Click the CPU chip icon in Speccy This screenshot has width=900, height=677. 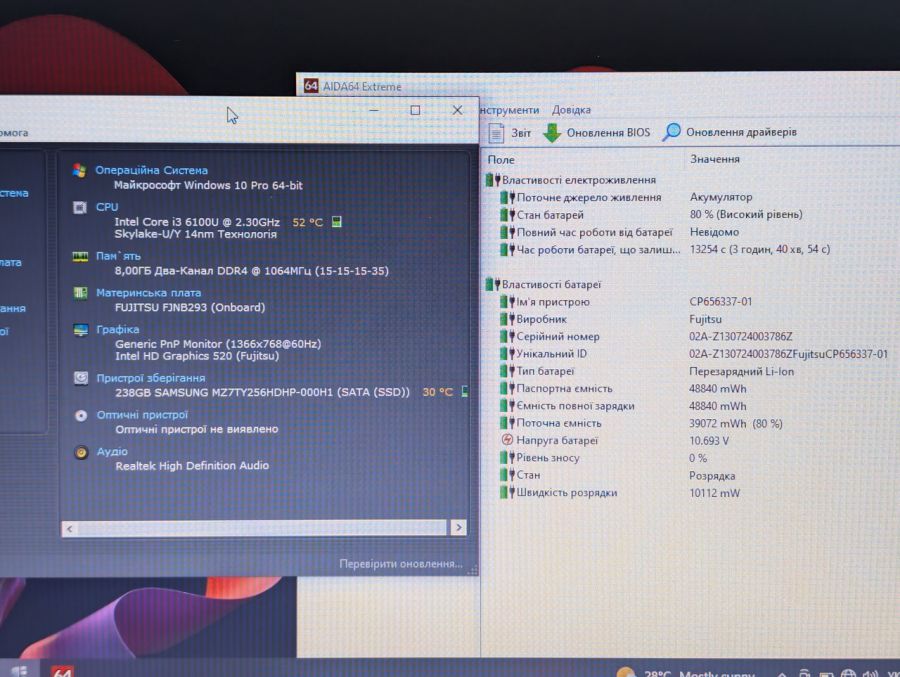tap(80, 207)
